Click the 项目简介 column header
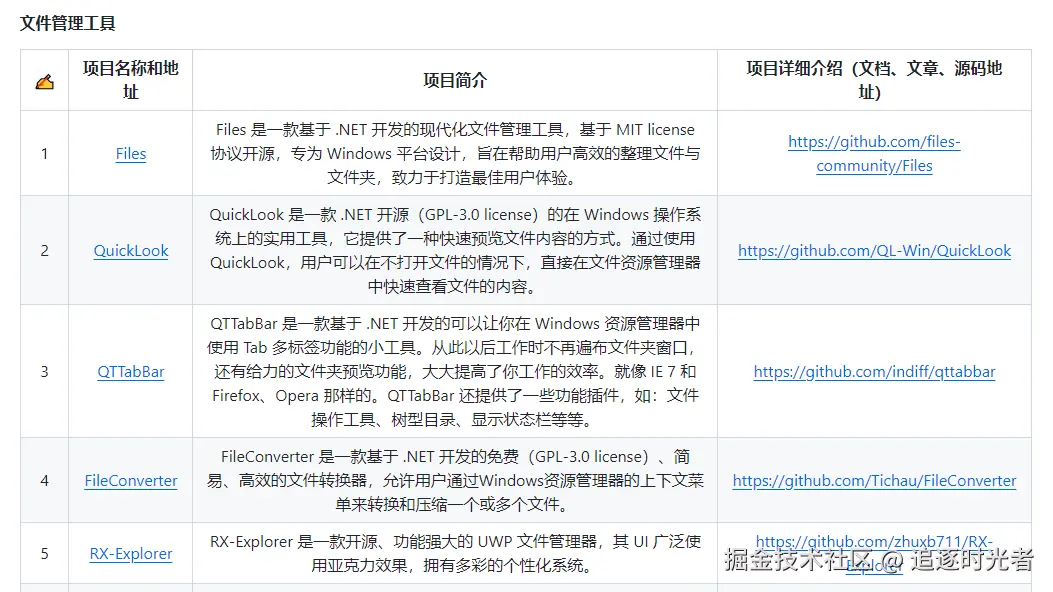 (455, 80)
